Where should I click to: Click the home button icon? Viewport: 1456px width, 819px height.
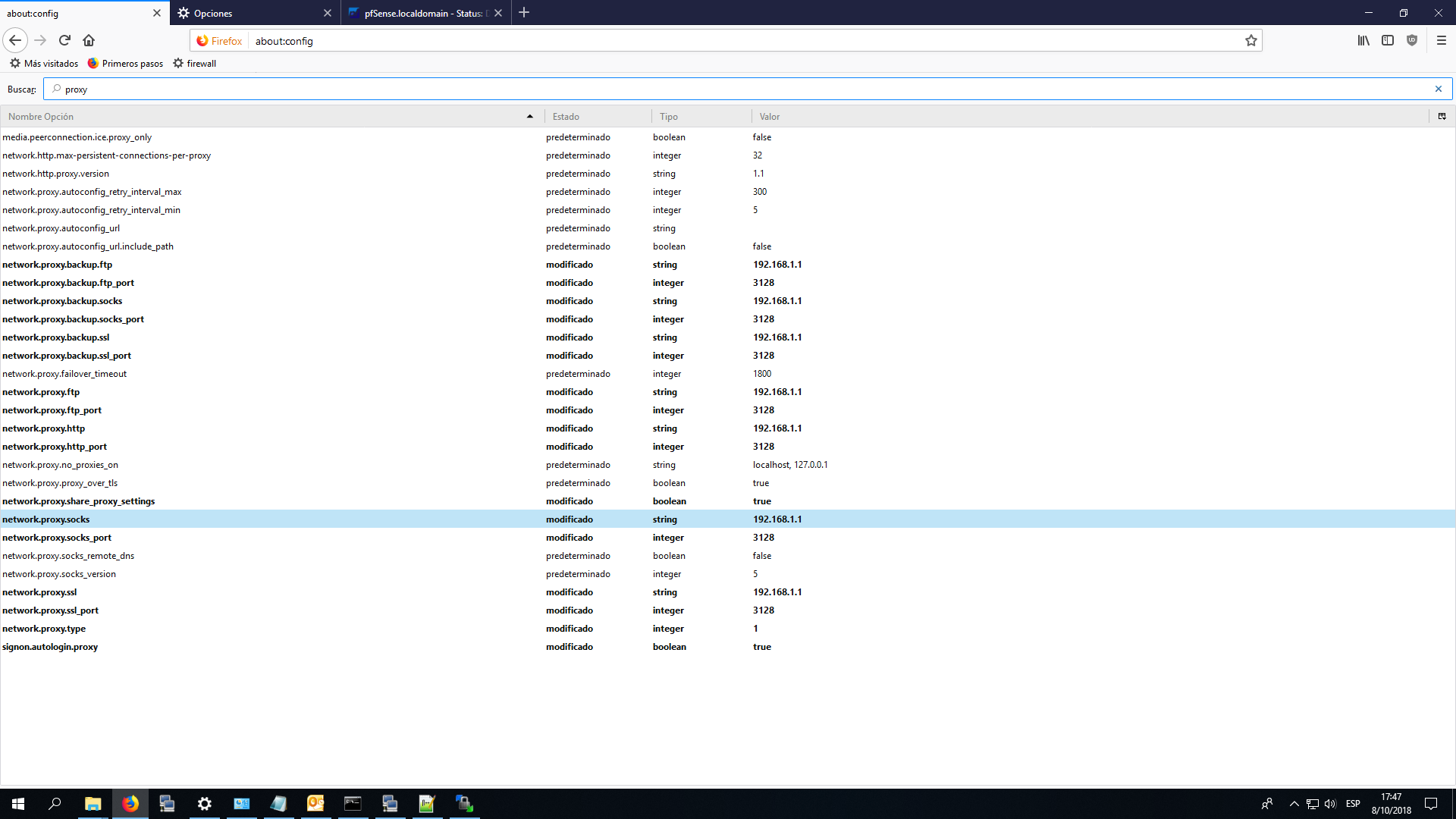tap(89, 40)
